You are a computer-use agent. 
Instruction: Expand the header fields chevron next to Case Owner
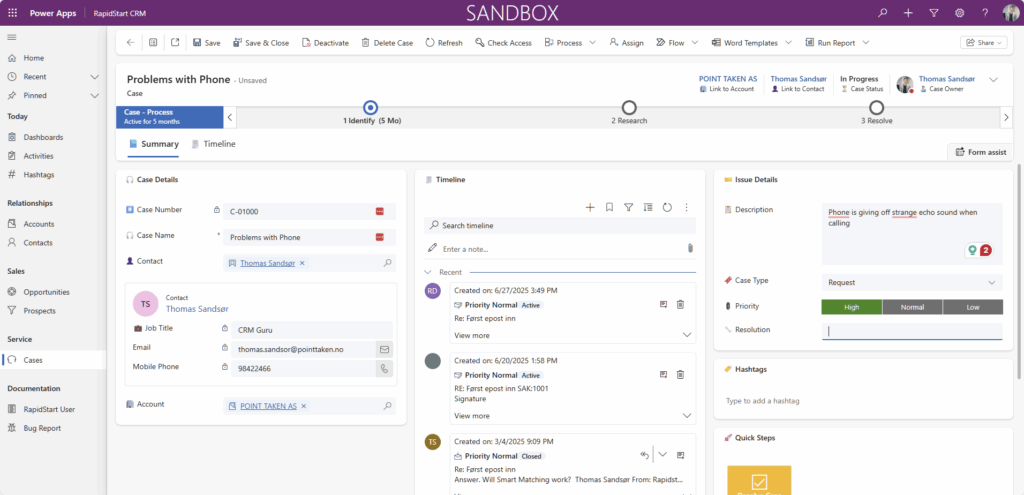993,80
